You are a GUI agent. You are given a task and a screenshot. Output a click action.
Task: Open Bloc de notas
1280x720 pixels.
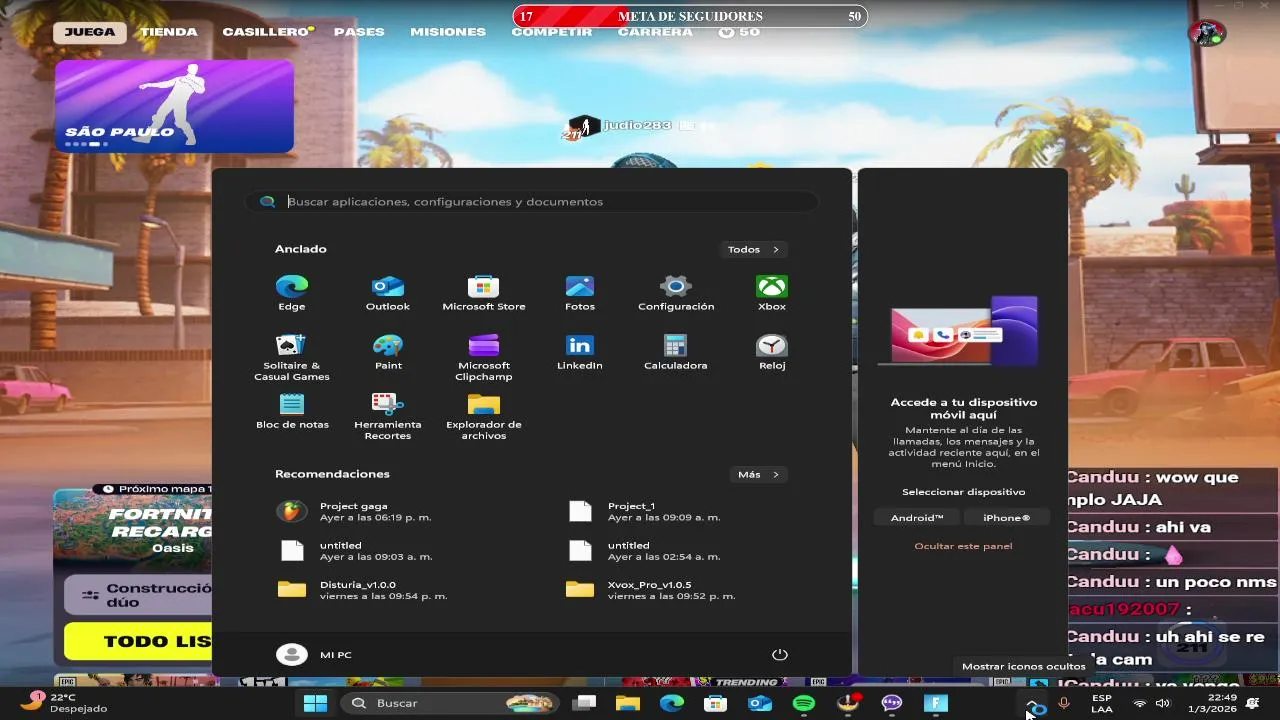pyautogui.click(x=292, y=411)
